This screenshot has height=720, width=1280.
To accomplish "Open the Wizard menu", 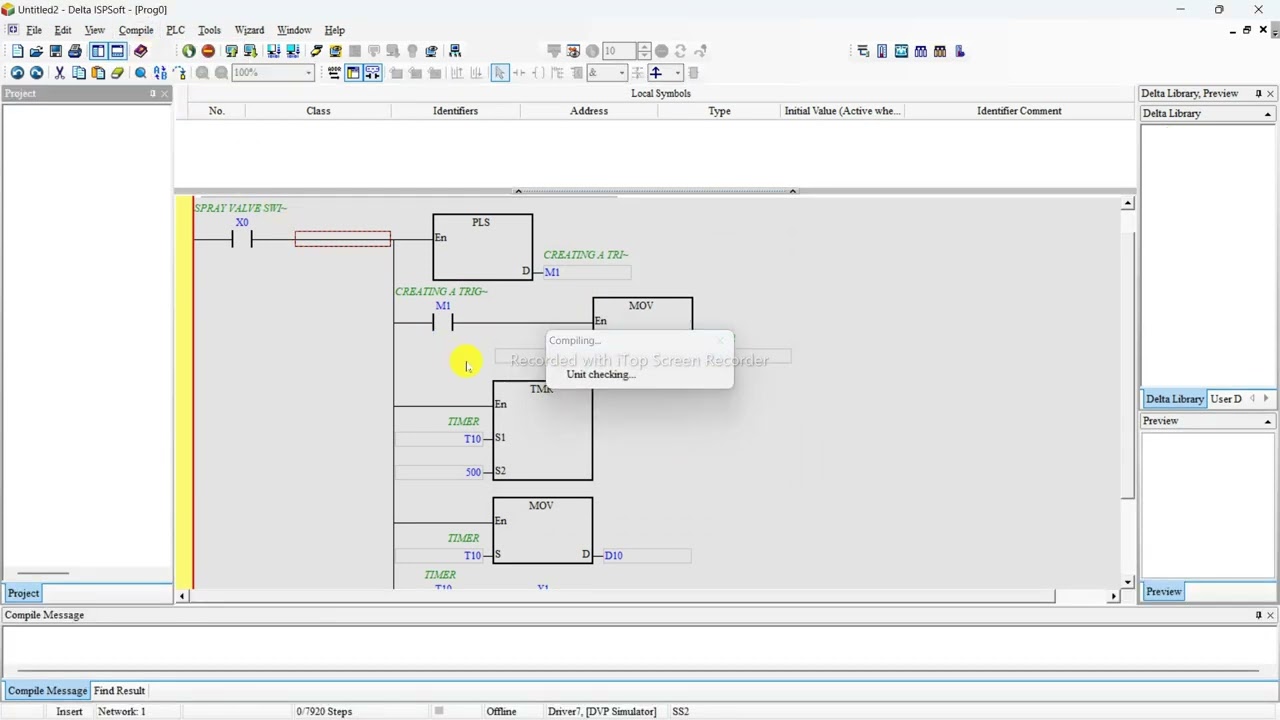I will (x=249, y=30).
